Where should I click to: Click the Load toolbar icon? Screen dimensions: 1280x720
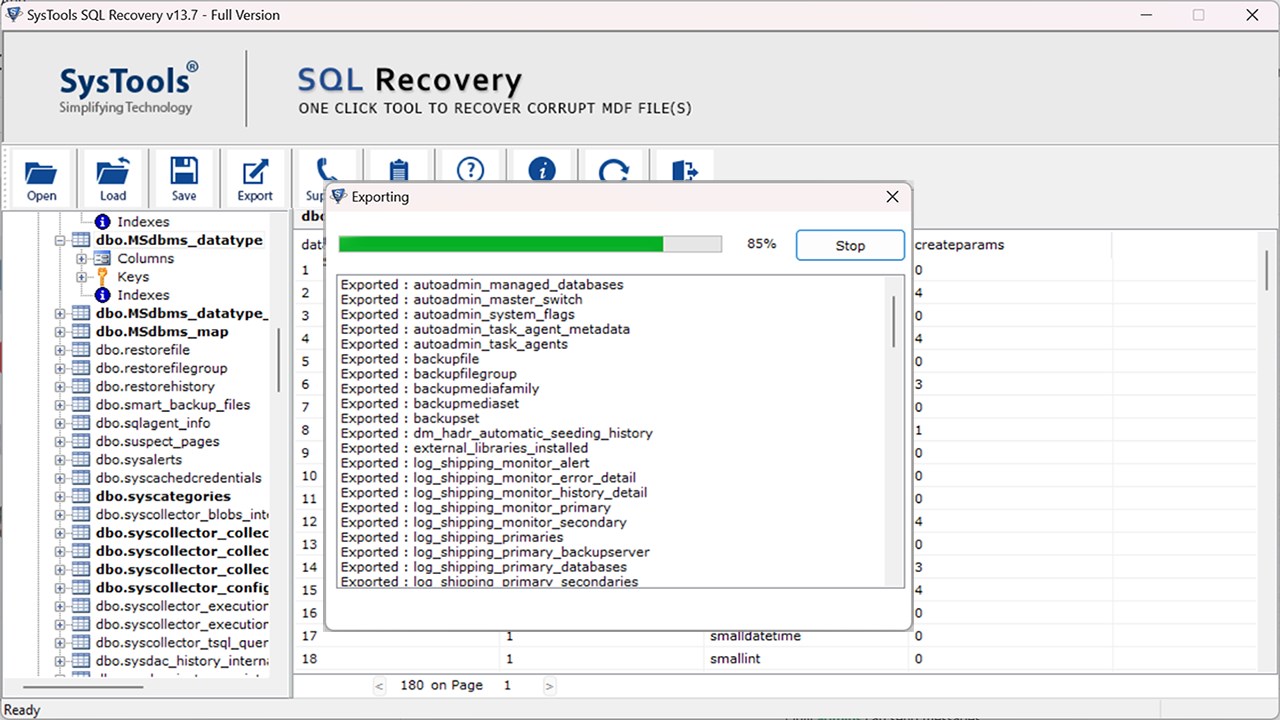click(113, 179)
